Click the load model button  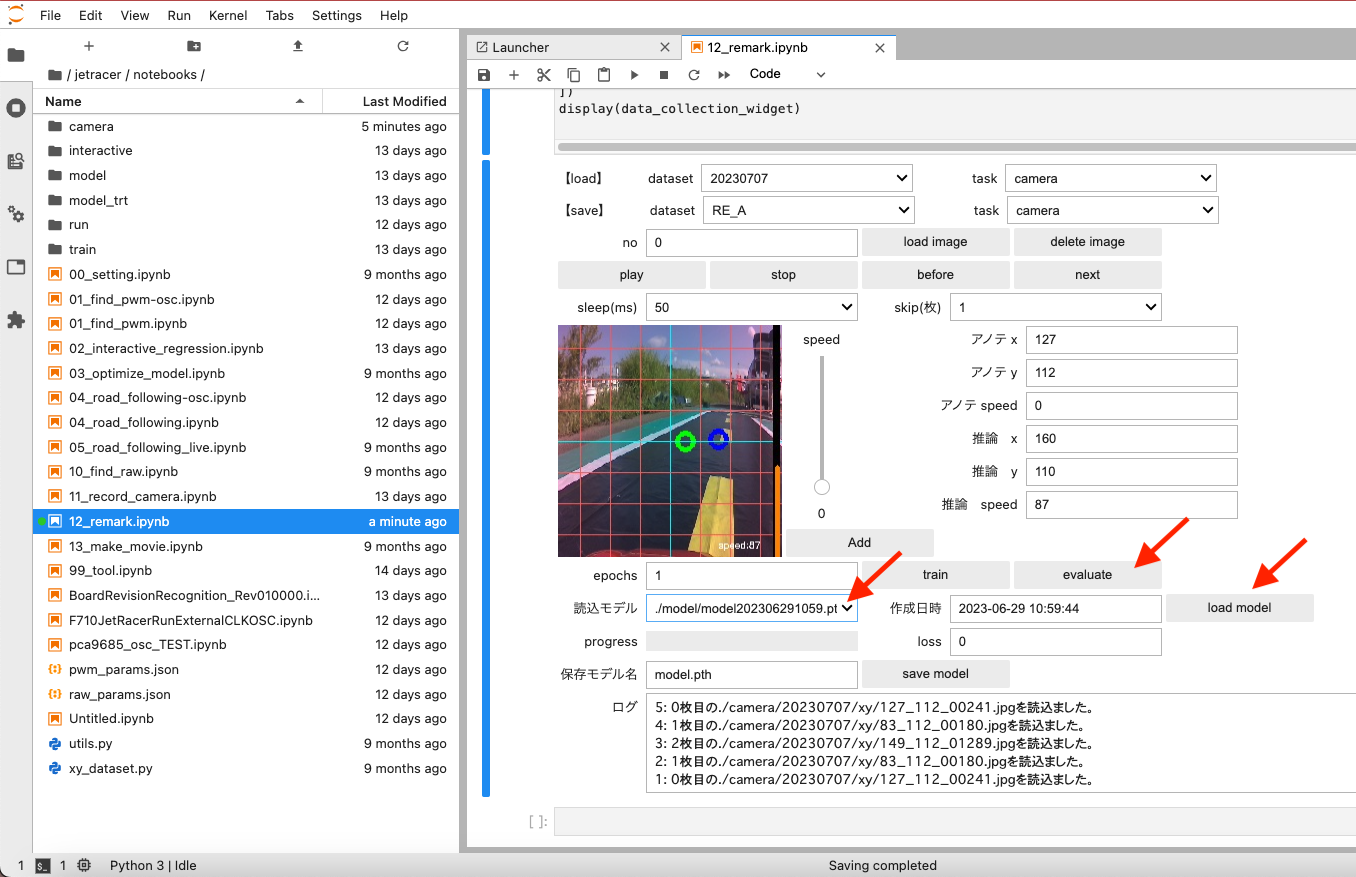(1240, 608)
